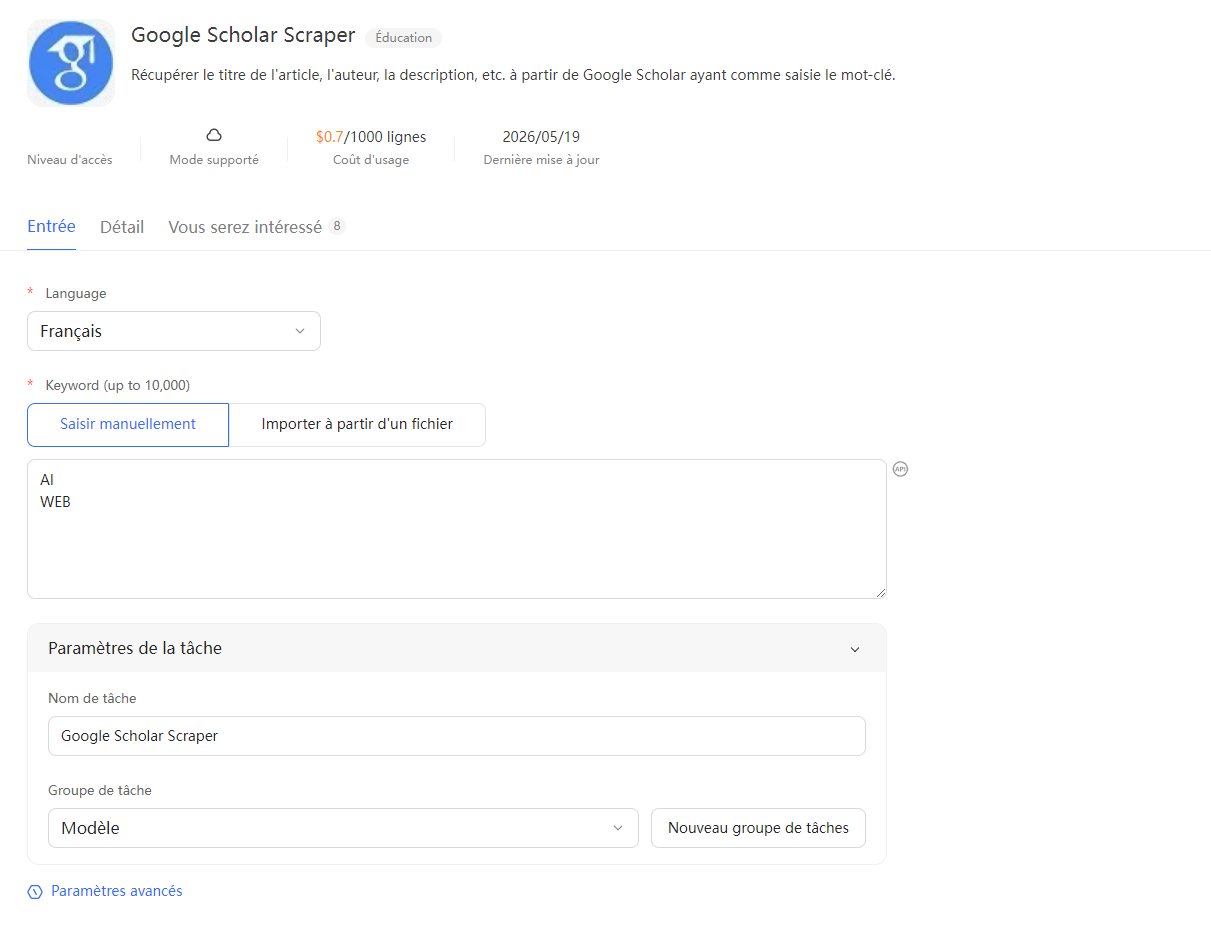Click the Dernière mise à jour label
Image resolution: width=1211 pixels, height=926 pixels.
(541, 160)
